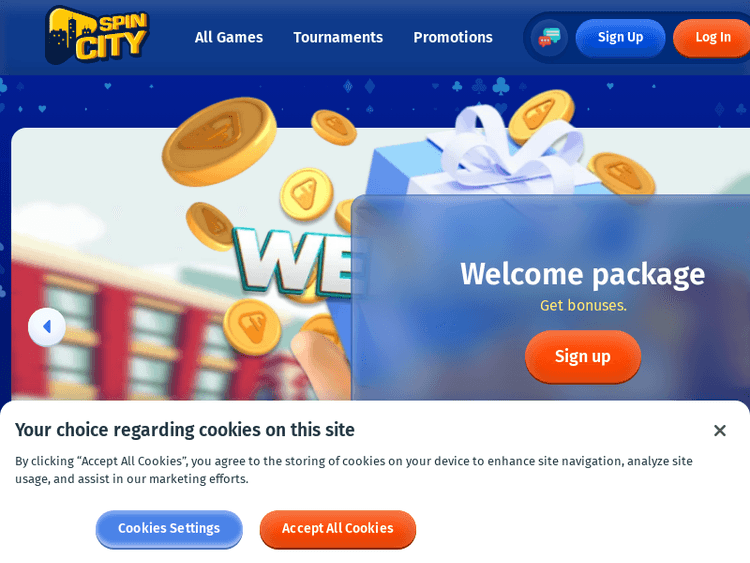The width and height of the screenshot is (750, 563).
Task: Click the Welcome package heading
Action: tap(583, 274)
